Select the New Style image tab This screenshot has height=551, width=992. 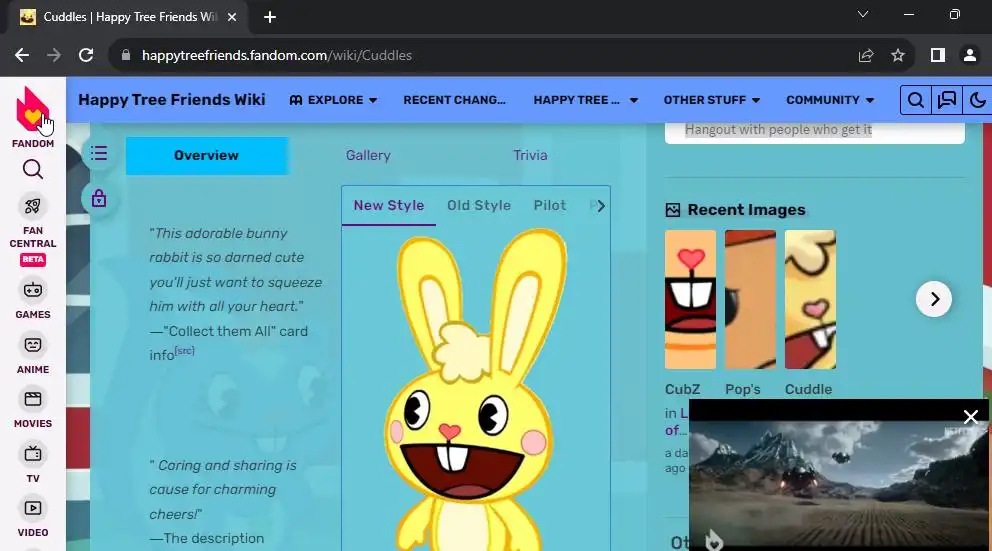coord(389,206)
